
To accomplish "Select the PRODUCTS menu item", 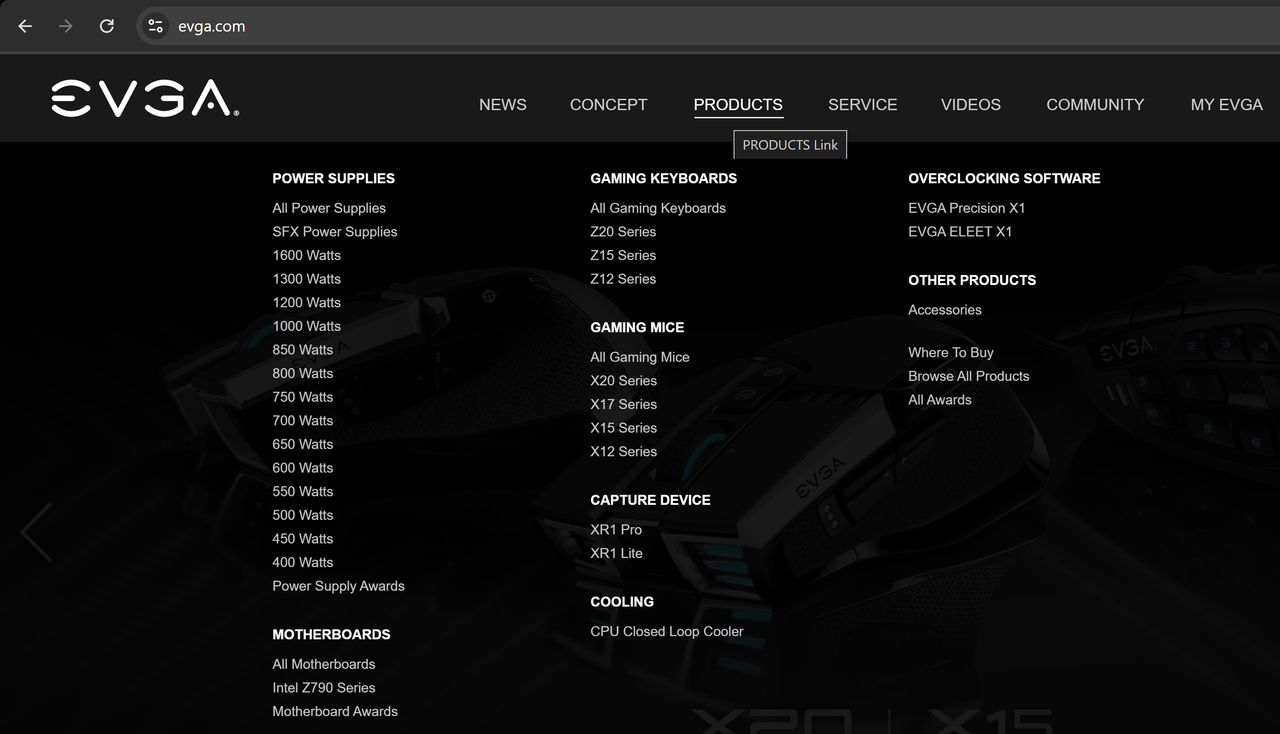I will [x=738, y=104].
